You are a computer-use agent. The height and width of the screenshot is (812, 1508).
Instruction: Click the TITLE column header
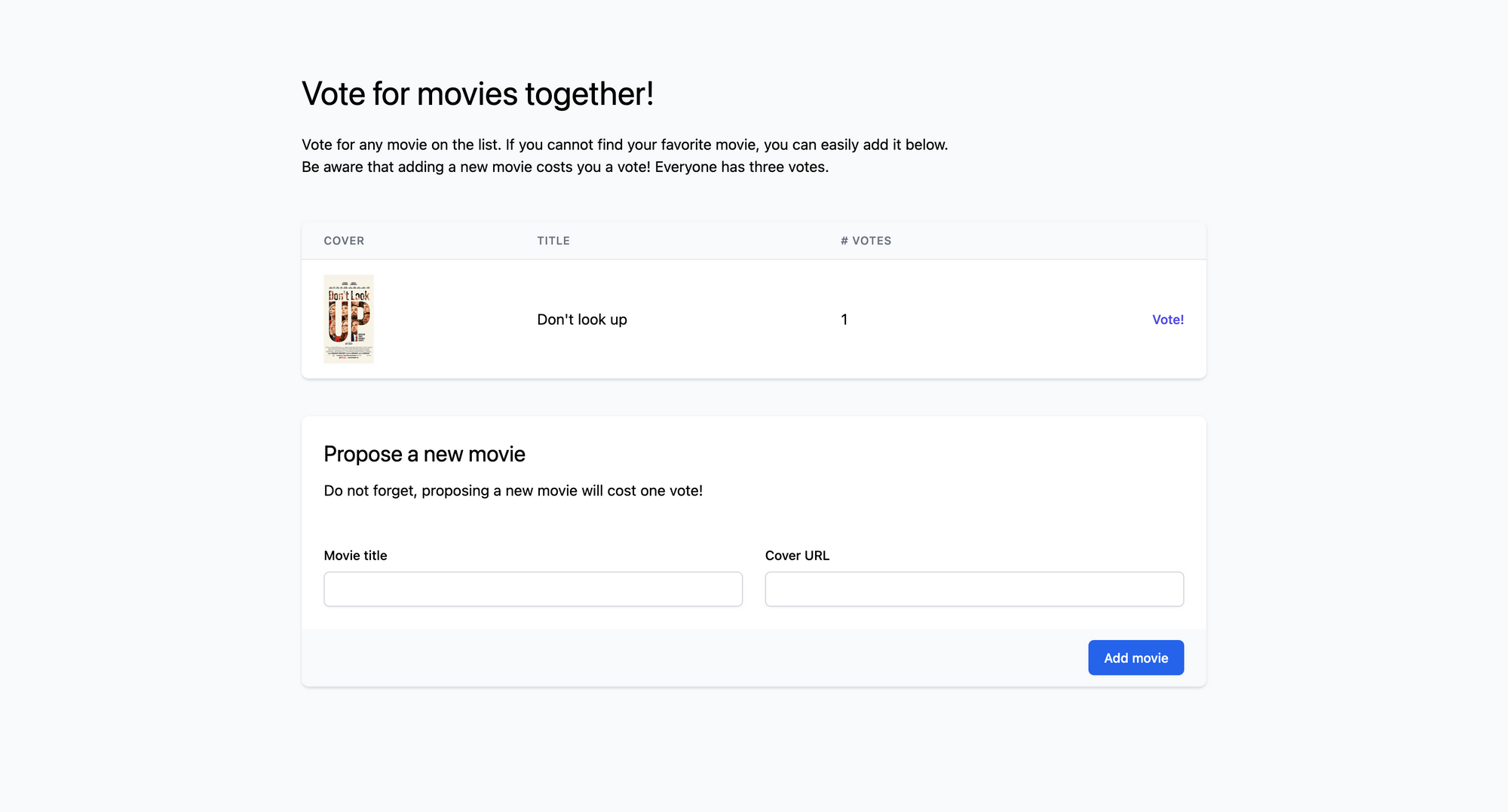(x=553, y=241)
